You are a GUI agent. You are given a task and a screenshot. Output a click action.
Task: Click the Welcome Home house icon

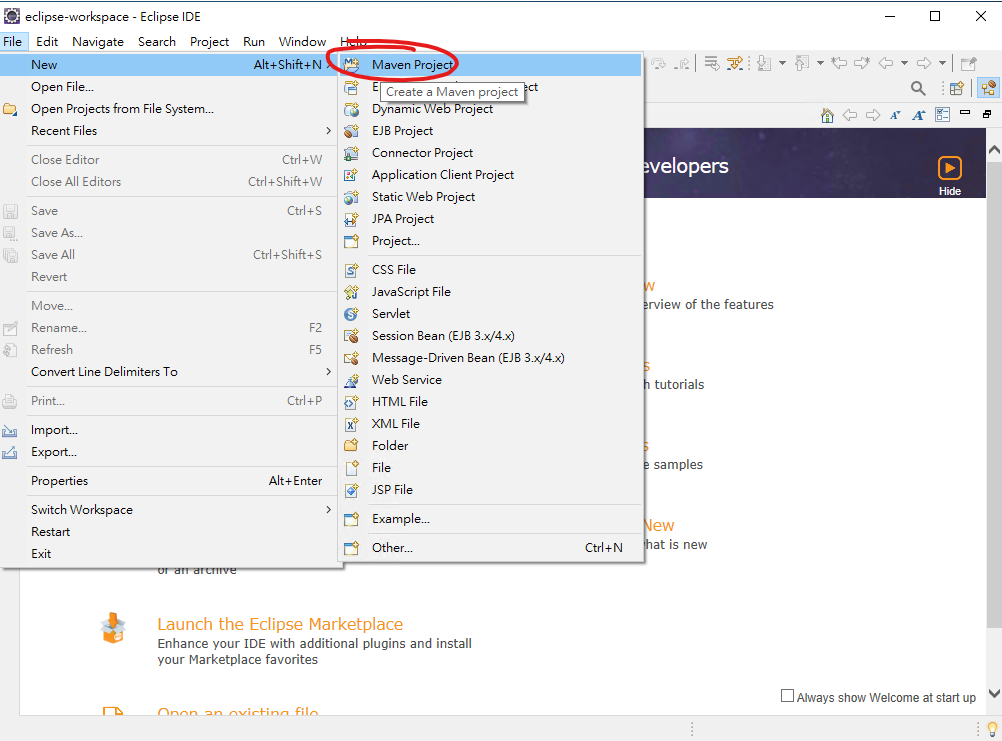(828, 115)
